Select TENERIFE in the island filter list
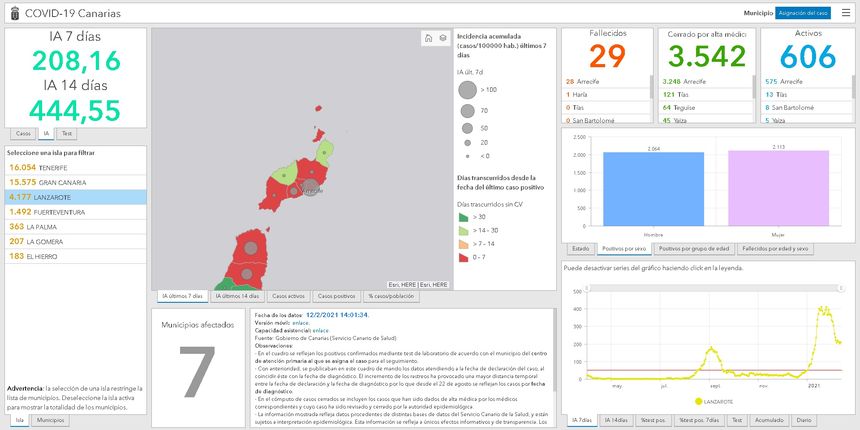 tap(39, 168)
